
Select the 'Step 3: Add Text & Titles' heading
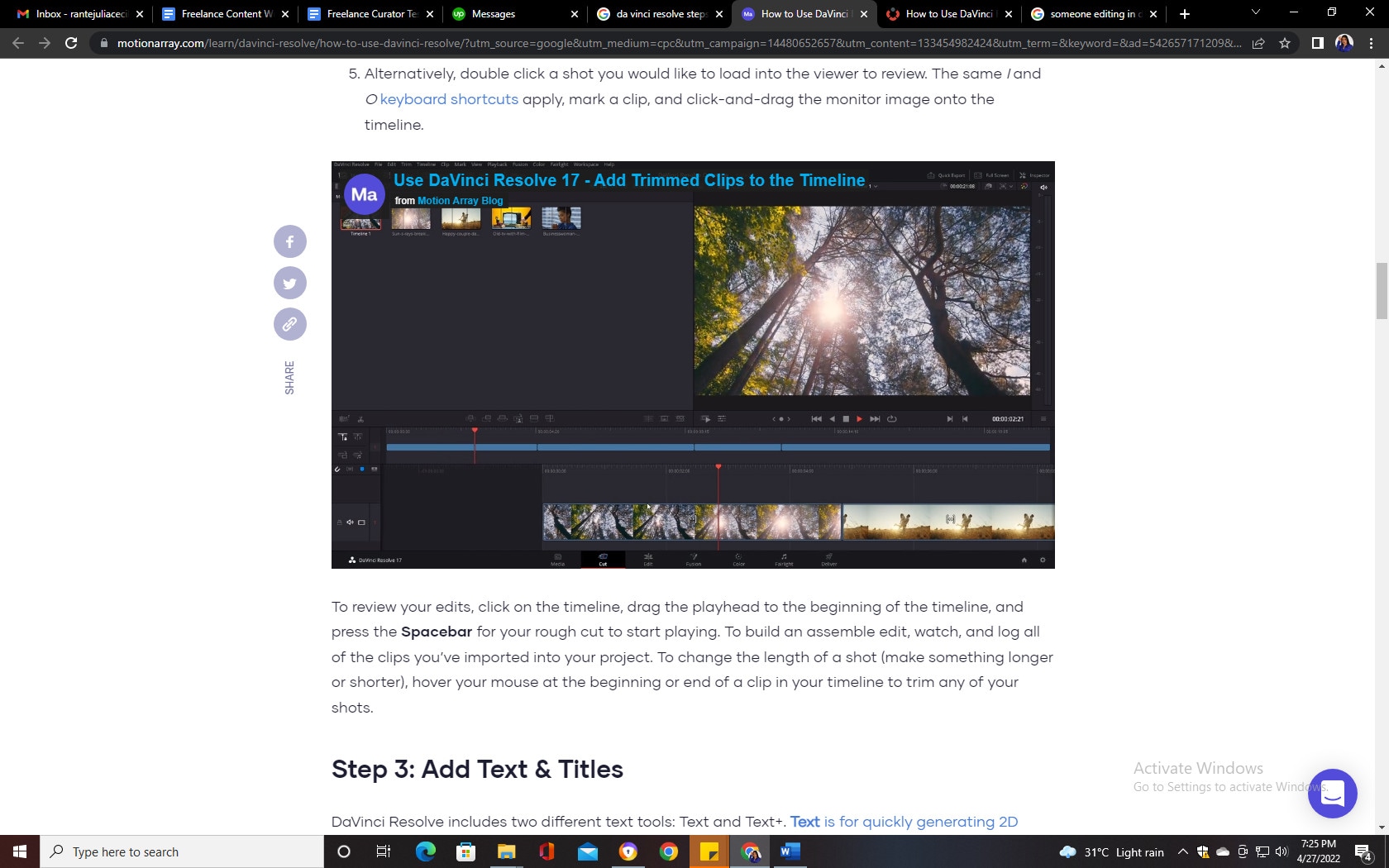[477, 770]
